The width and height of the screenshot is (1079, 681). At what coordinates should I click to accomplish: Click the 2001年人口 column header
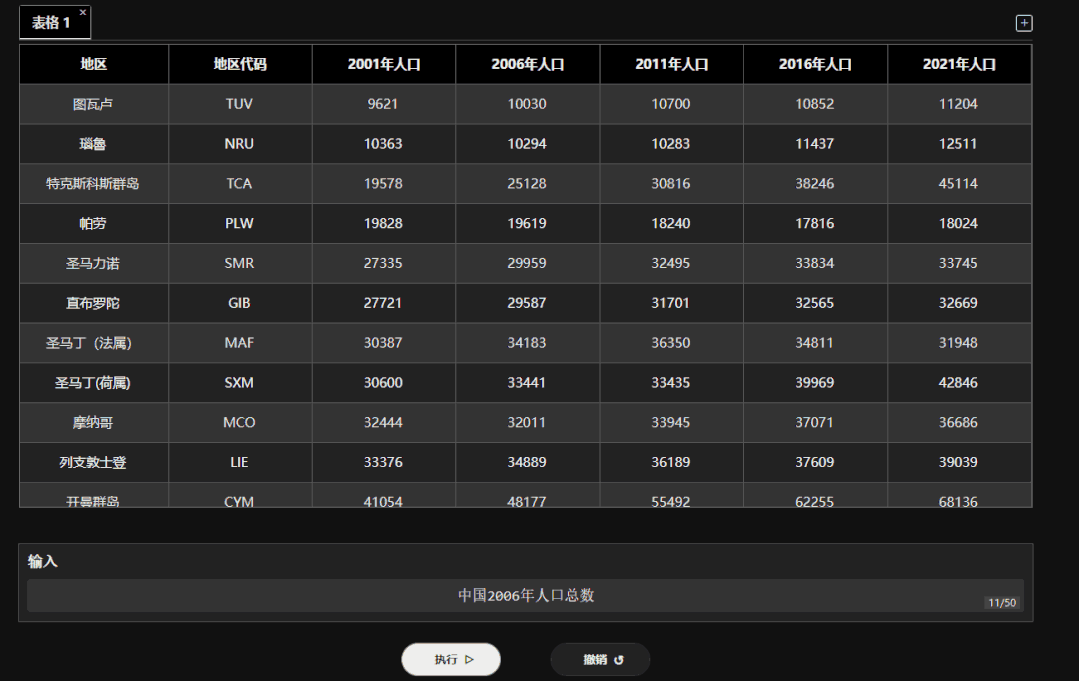point(384,65)
